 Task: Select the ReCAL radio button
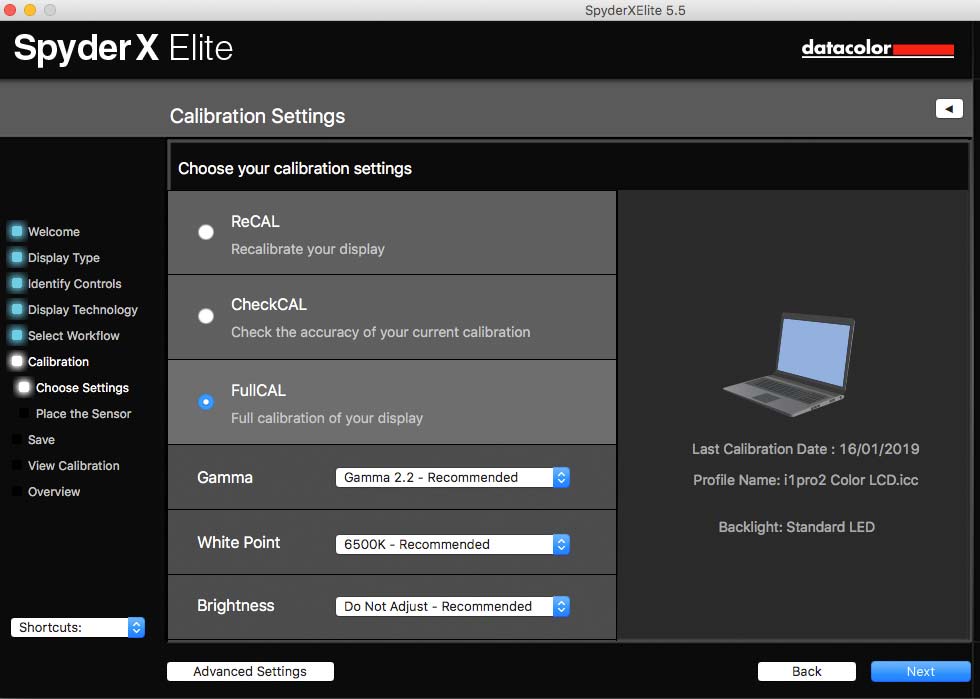pos(206,232)
